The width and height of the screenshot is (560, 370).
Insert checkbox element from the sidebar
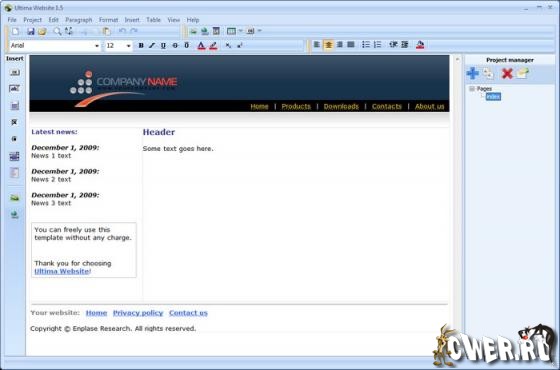14,122
